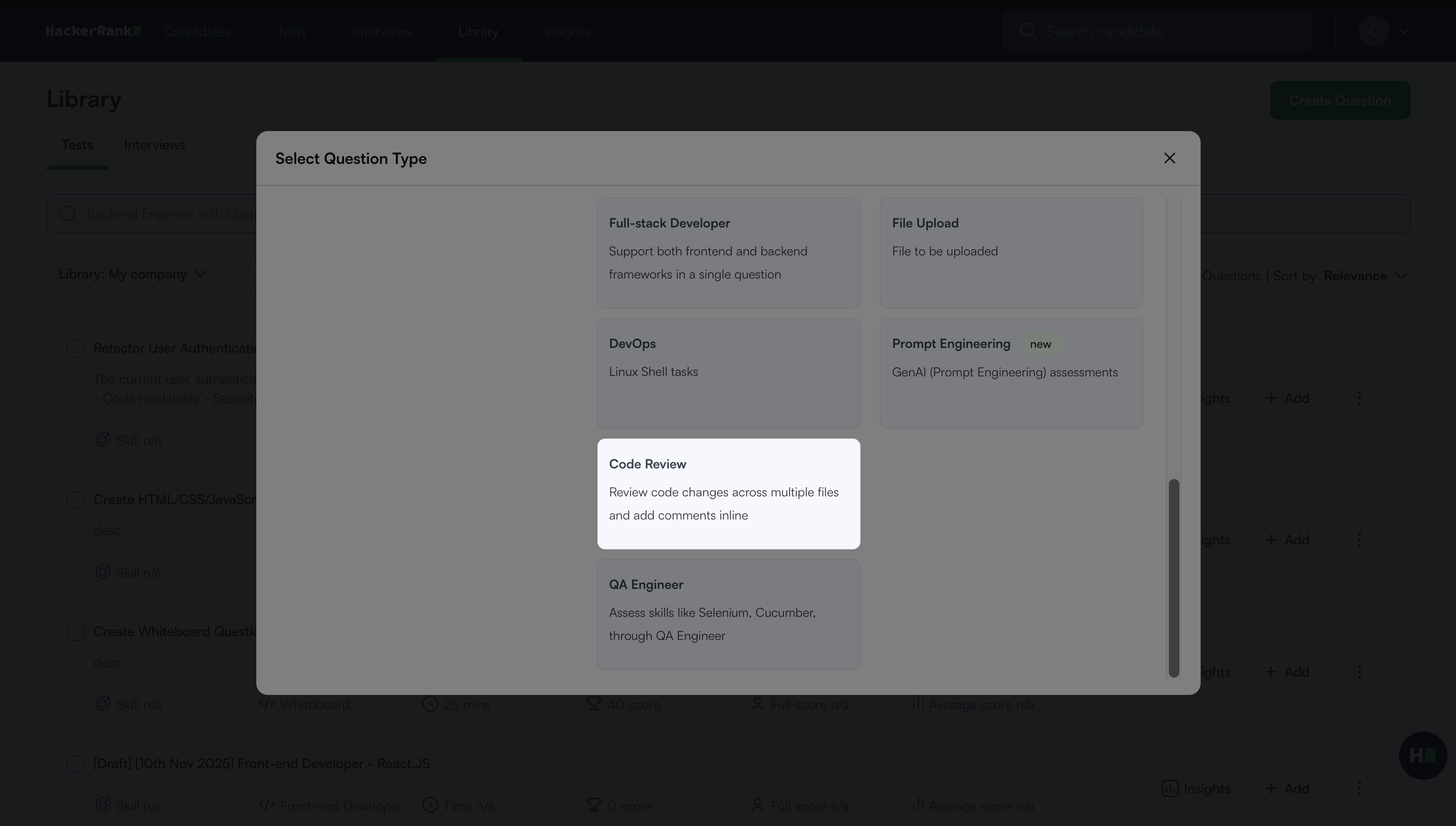Select the Prompt Engineering question type
The width and height of the screenshot is (1456, 826).
tap(1011, 373)
